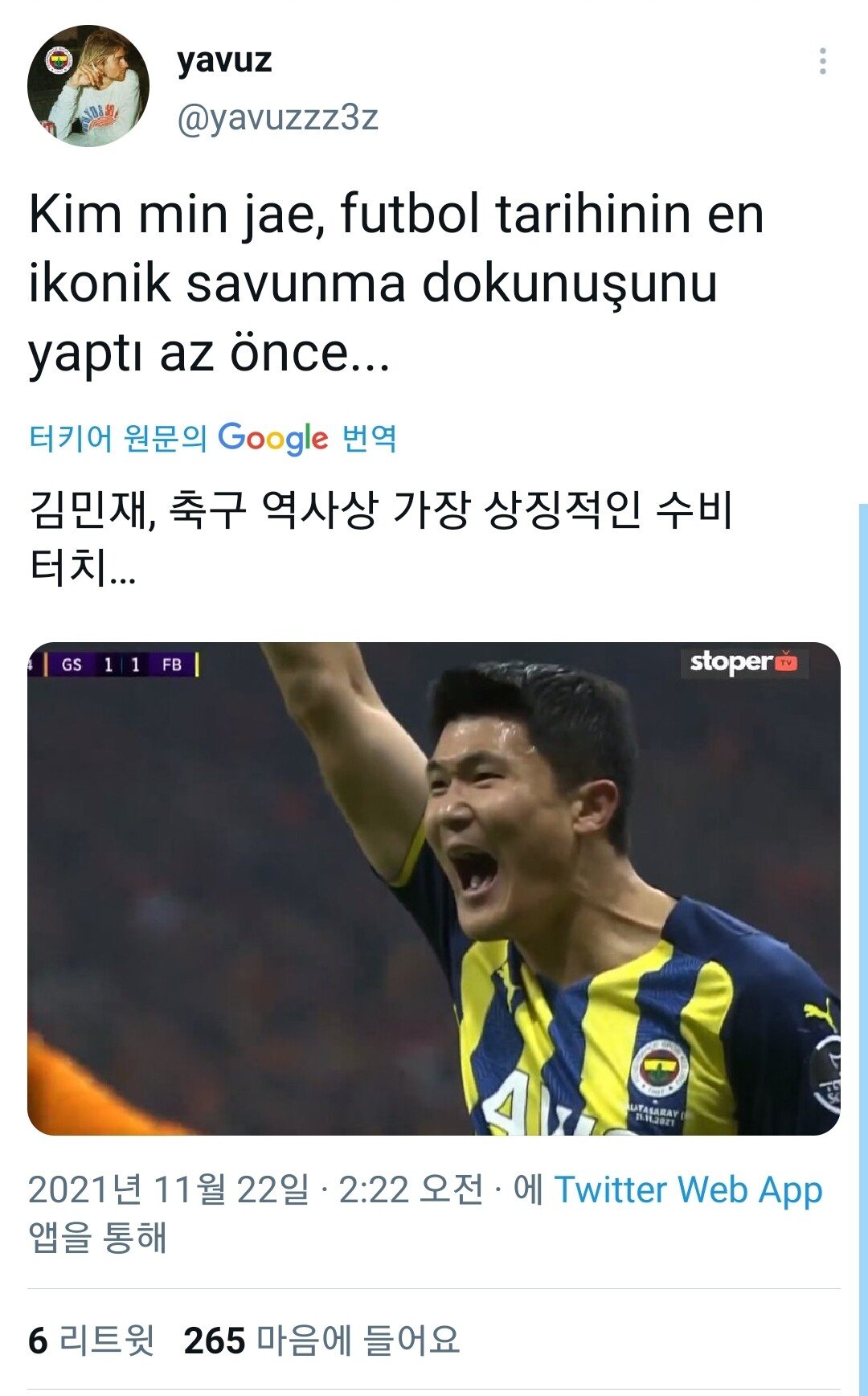Image resolution: width=868 pixels, height=1396 pixels.
Task: Click the Google logo in translation line
Action: (x=272, y=439)
